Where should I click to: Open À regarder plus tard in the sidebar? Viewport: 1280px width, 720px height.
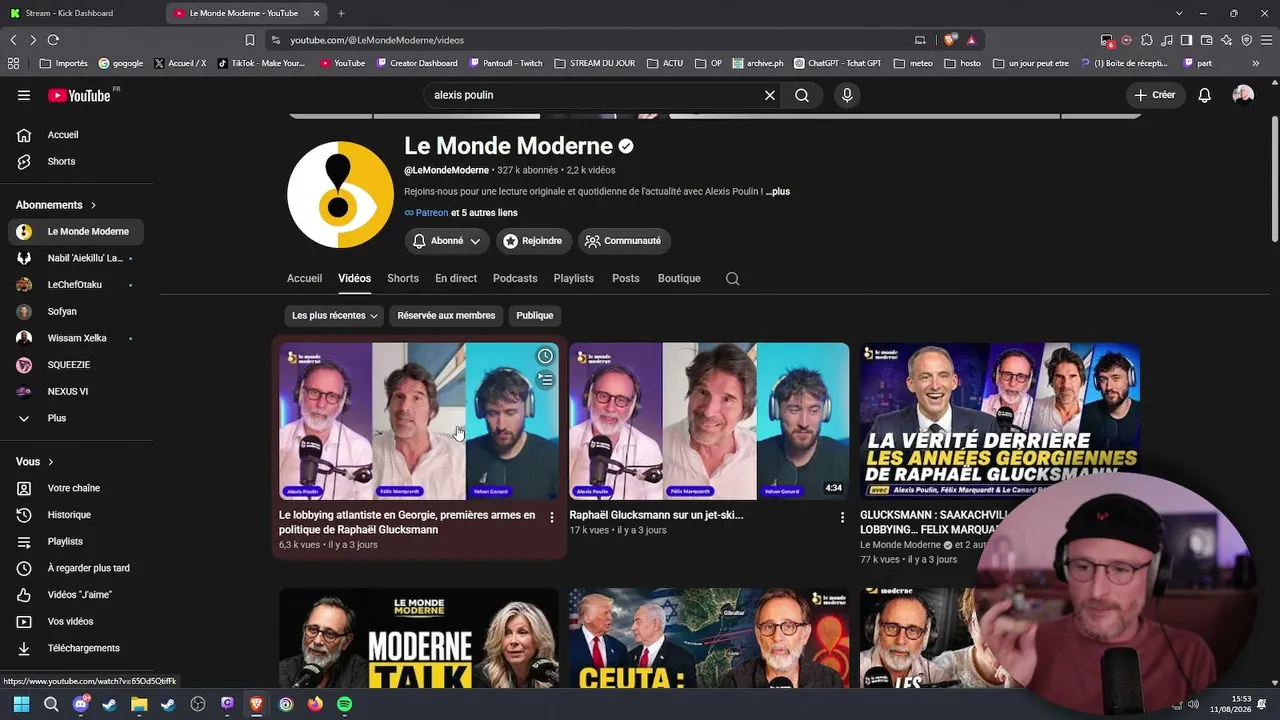(x=76, y=568)
